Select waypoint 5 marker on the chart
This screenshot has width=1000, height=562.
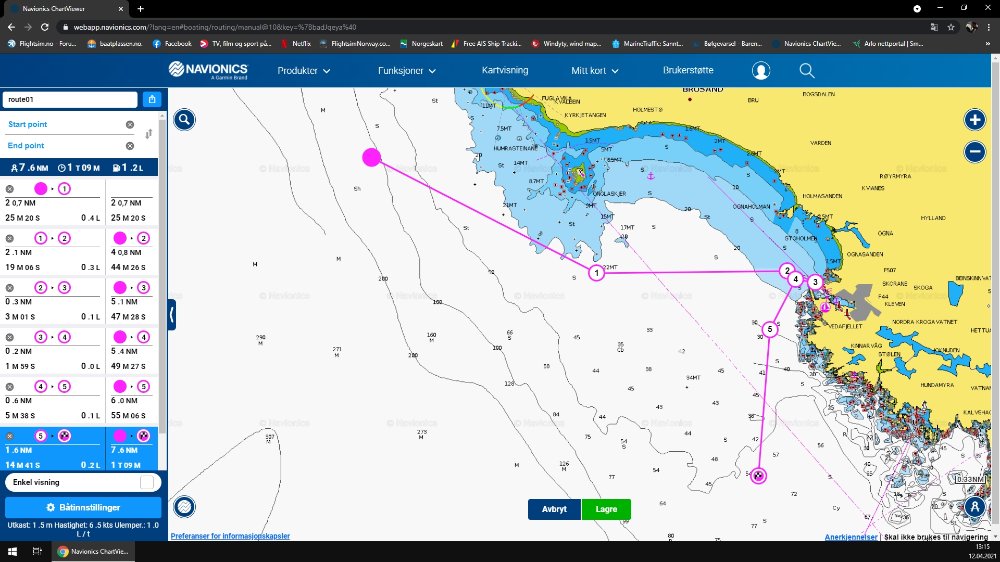(770, 329)
